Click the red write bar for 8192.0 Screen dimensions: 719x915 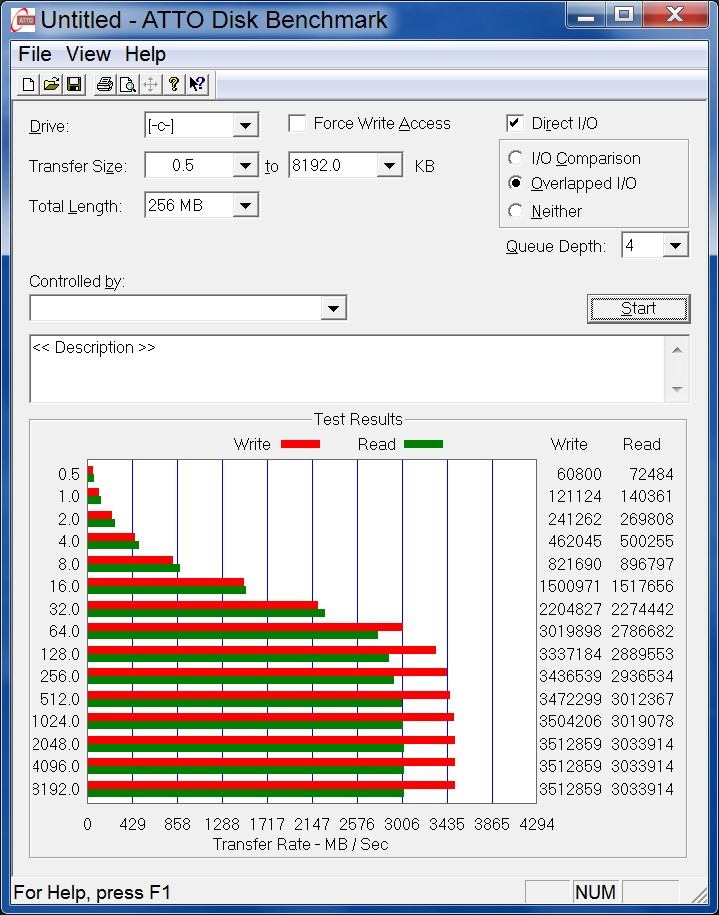tap(271, 785)
